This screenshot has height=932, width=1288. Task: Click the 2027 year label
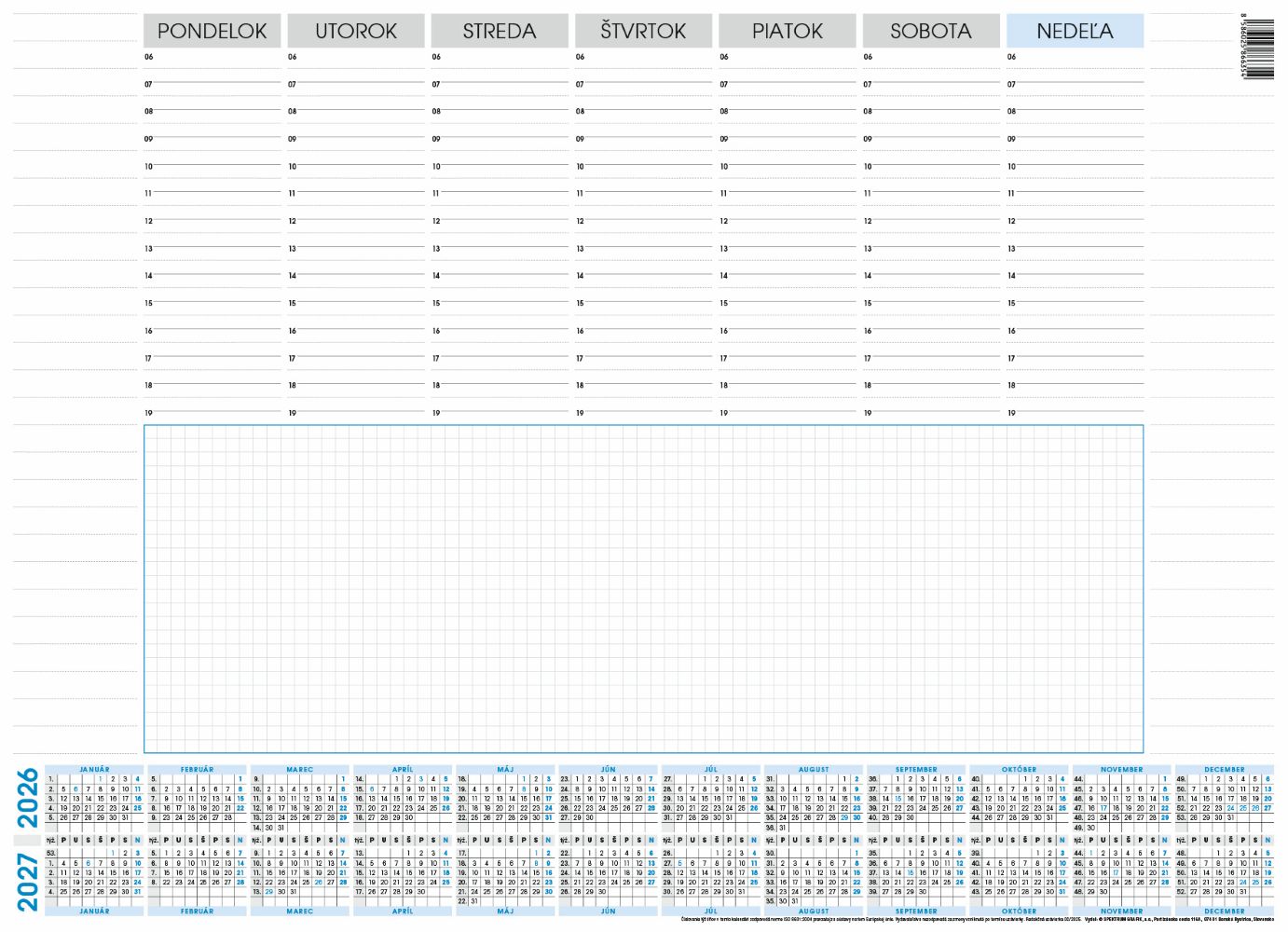tap(28, 881)
